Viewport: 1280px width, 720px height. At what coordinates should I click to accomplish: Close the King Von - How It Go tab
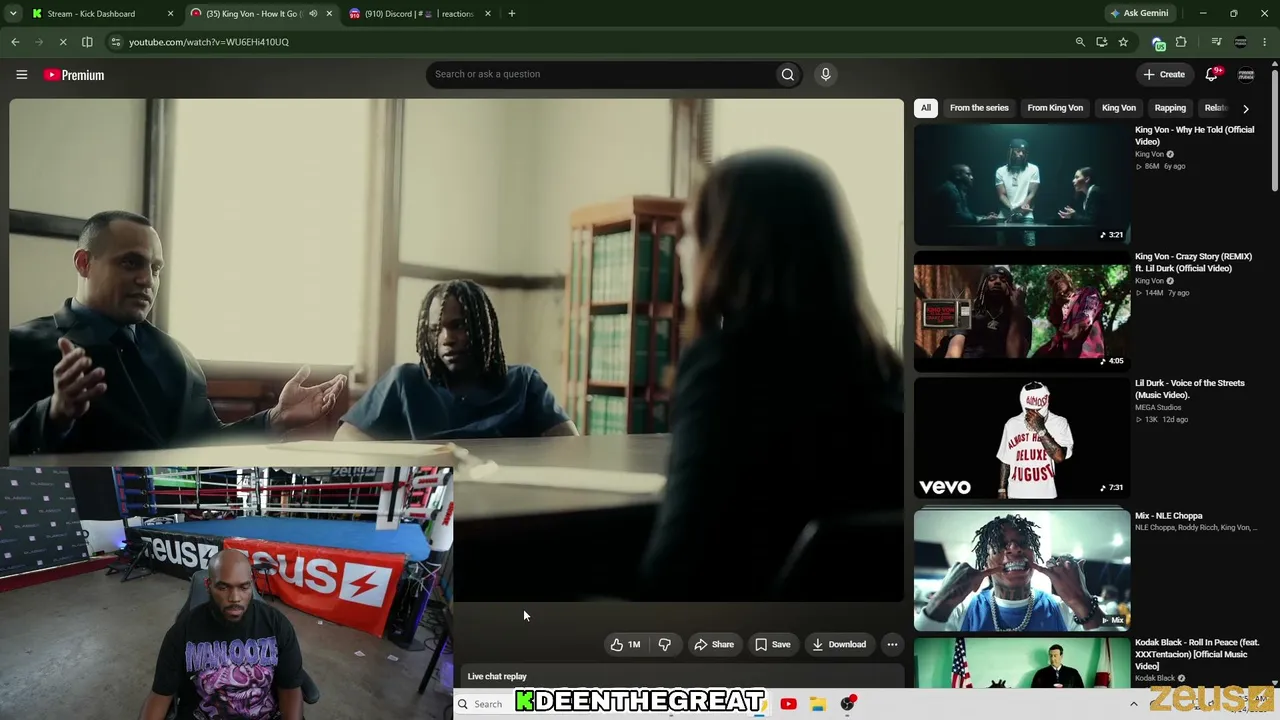(329, 14)
